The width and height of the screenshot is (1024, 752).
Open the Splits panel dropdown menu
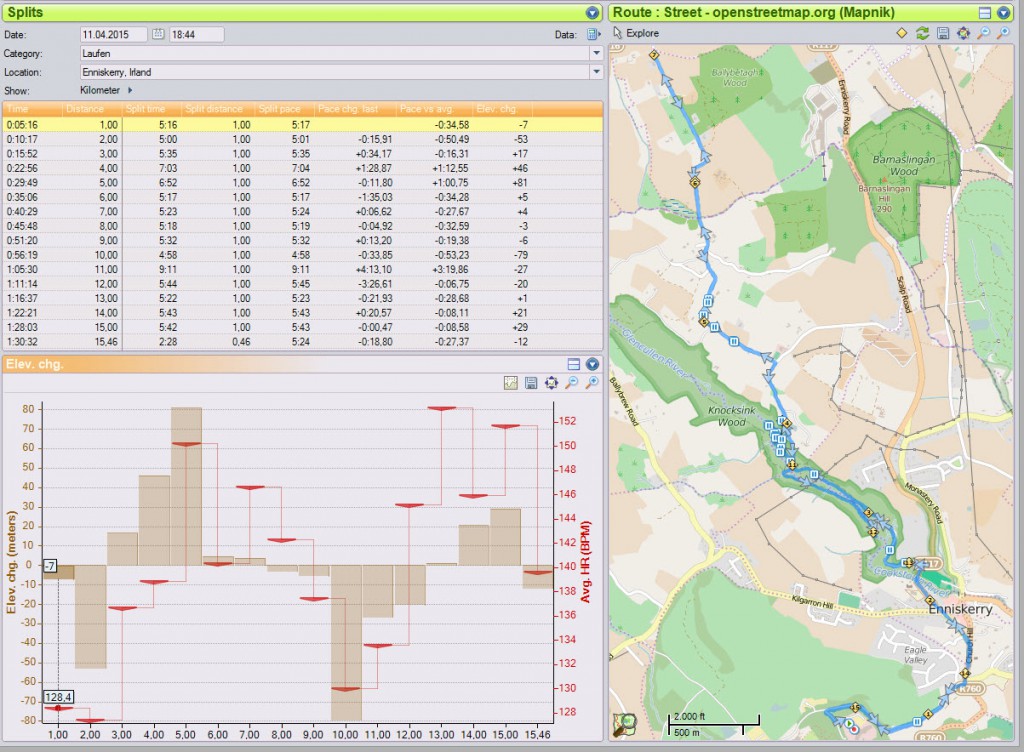[592, 12]
